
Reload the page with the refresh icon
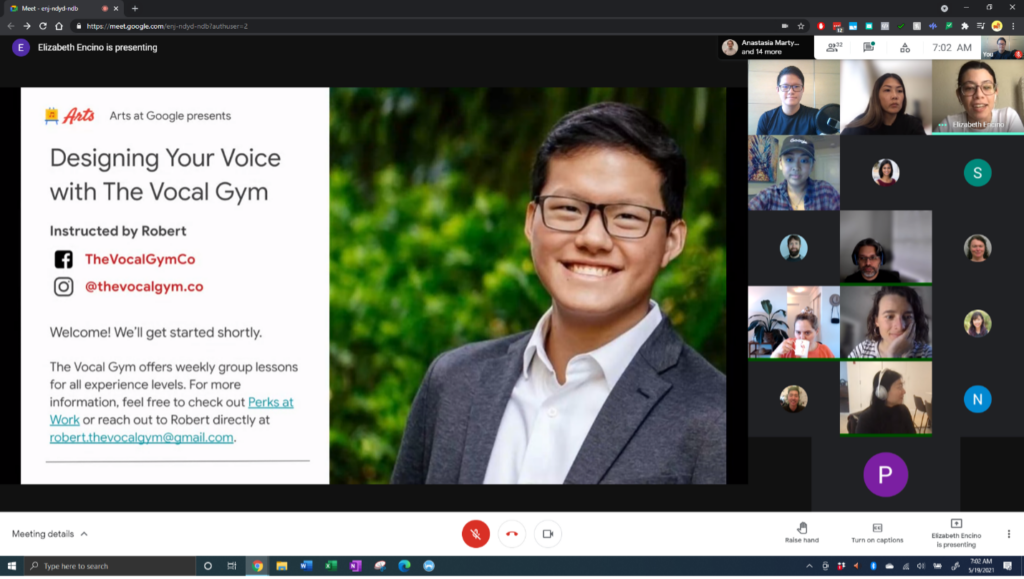tap(42, 26)
